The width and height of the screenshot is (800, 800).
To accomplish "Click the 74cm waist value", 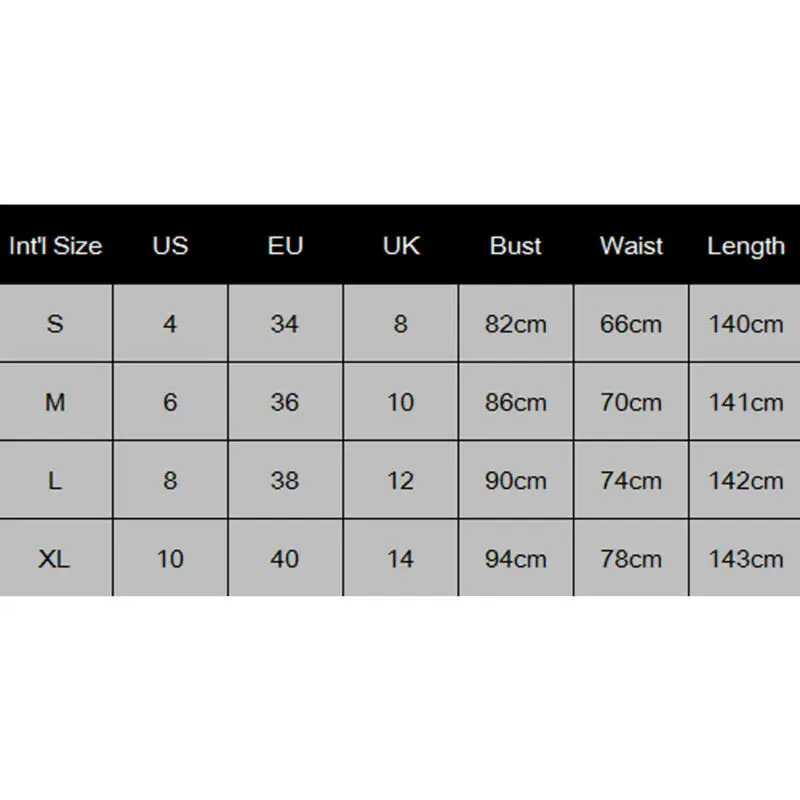I will (x=631, y=480).
